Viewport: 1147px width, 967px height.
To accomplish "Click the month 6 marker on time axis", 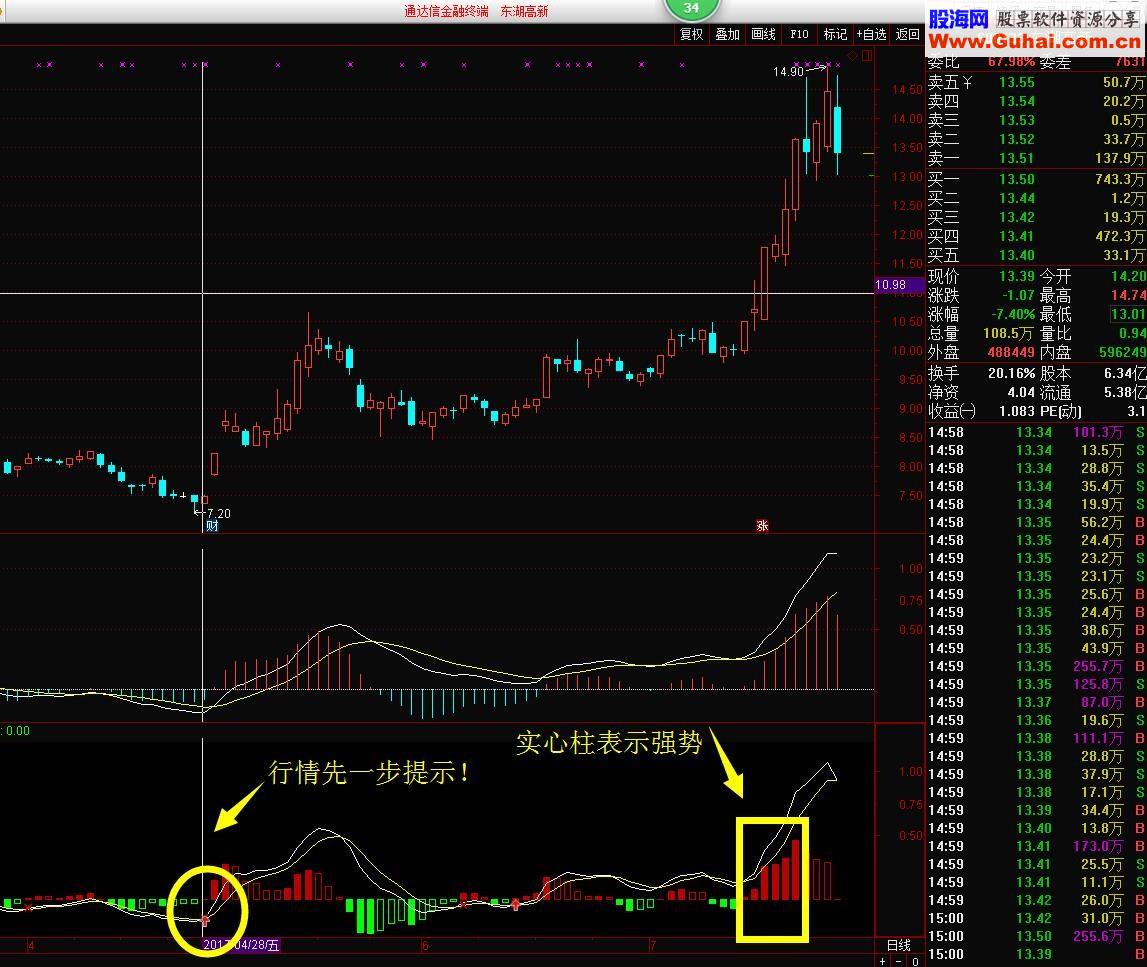I will point(425,945).
